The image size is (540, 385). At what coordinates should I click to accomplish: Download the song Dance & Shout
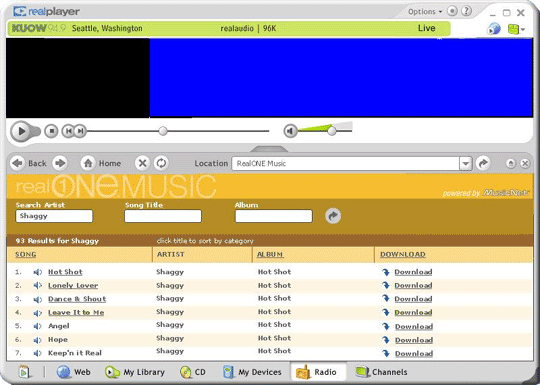[413, 299]
